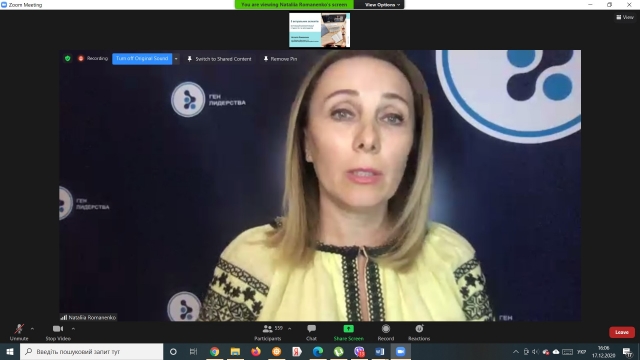Click Remove Pin
The width and height of the screenshot is (640, 360).
pyautogui.click(x=280, y=59)
